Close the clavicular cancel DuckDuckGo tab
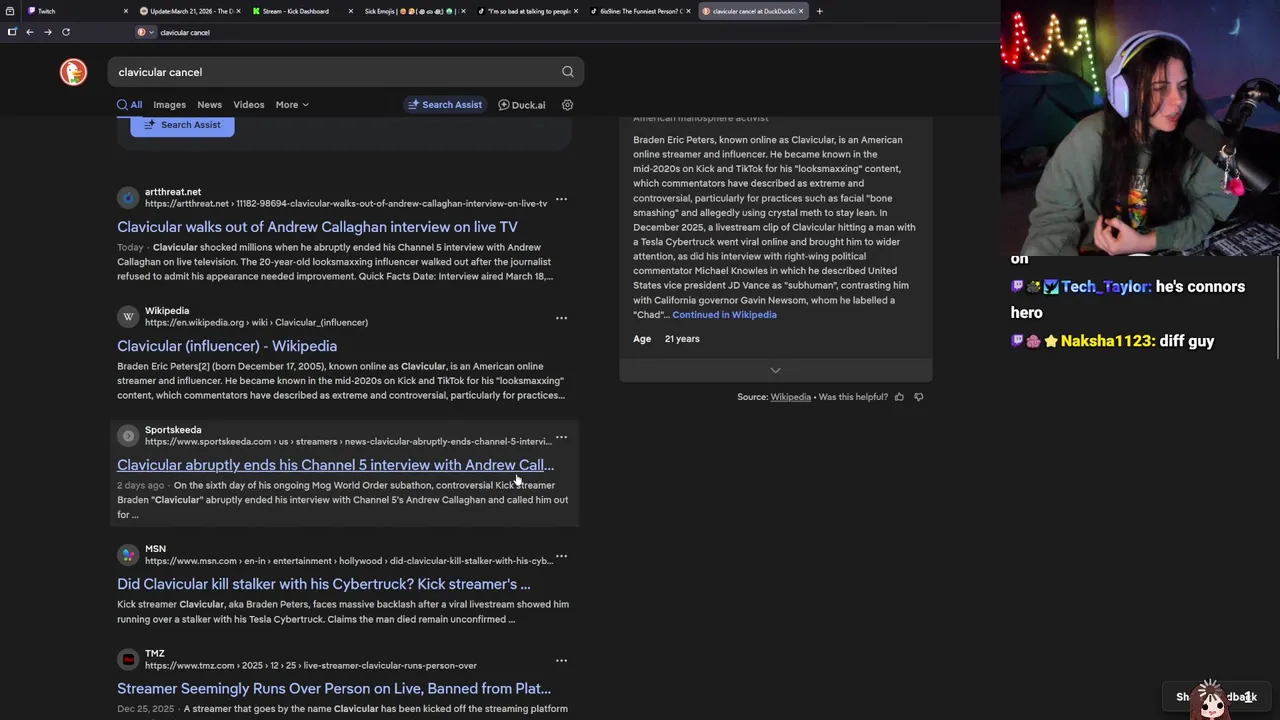 click(801, 11)
